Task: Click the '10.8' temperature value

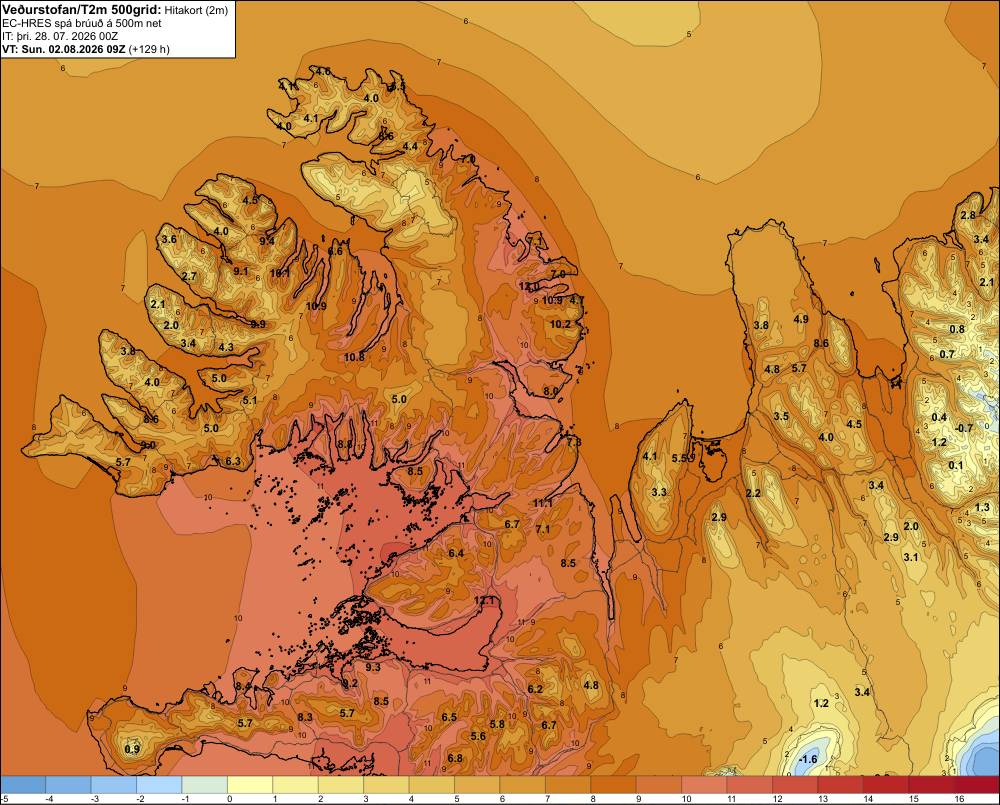Action: click(355, 357)
